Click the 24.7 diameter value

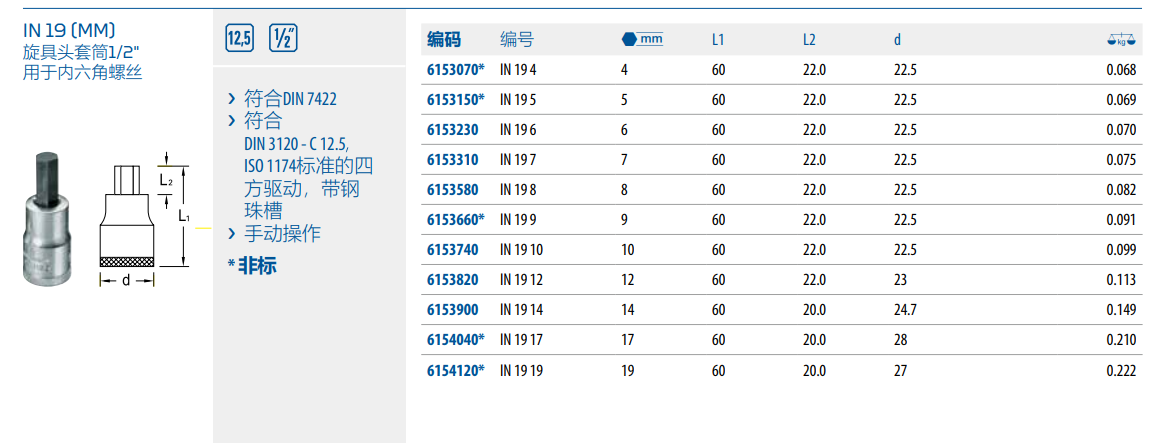pyautogui.click(x=906, y=310)
